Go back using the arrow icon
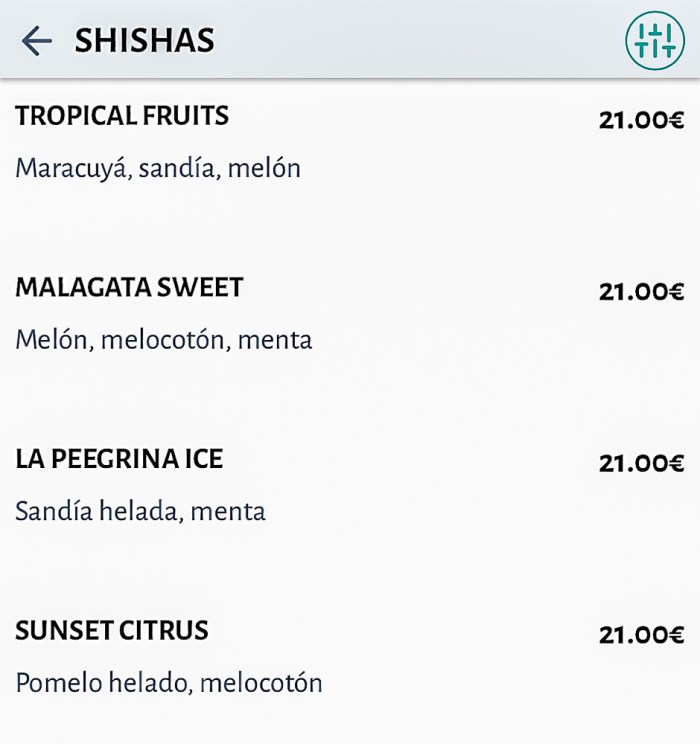700x744 pixels. (36, 40)
